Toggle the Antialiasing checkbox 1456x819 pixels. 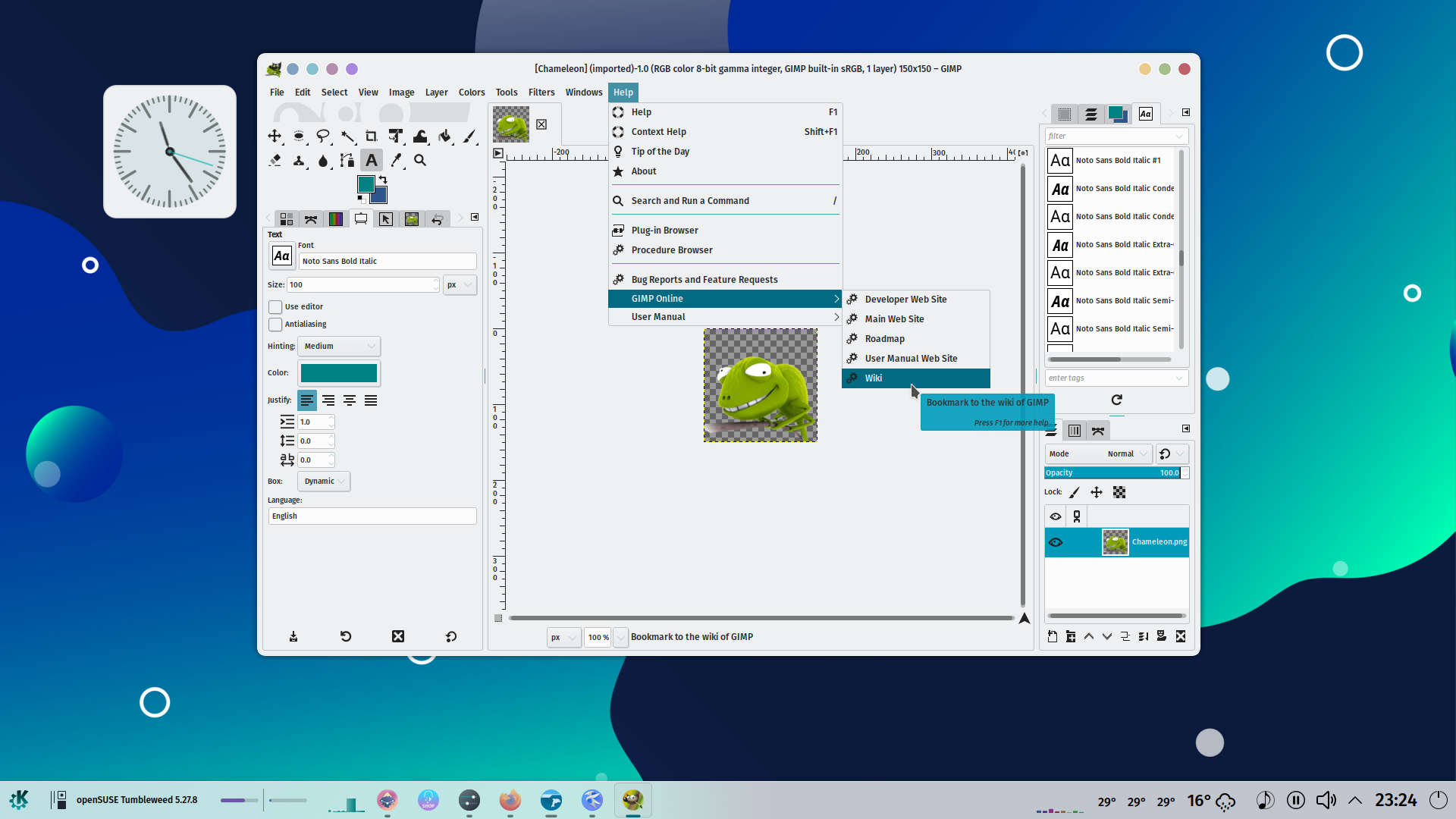point(275,325)
